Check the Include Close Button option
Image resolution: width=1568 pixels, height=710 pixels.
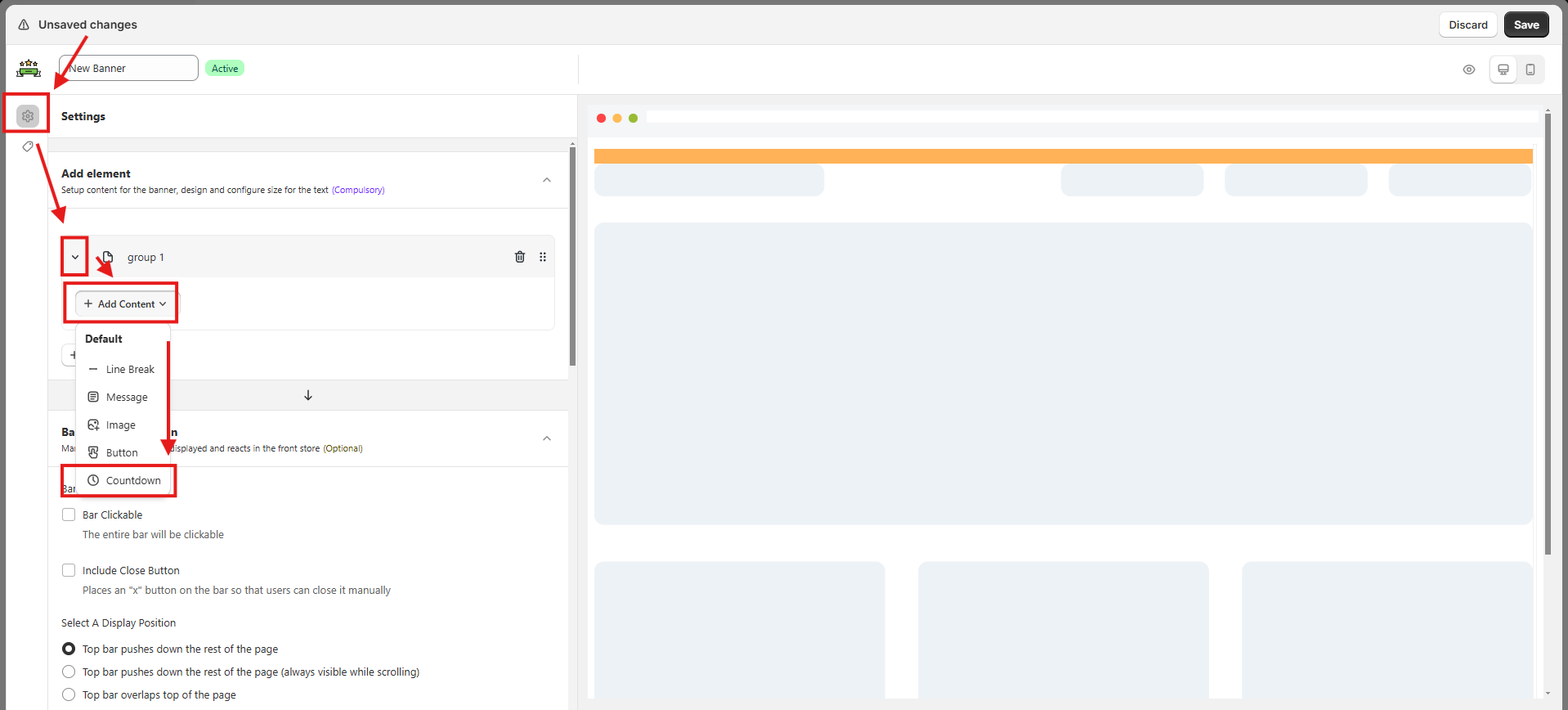[69, 570]
